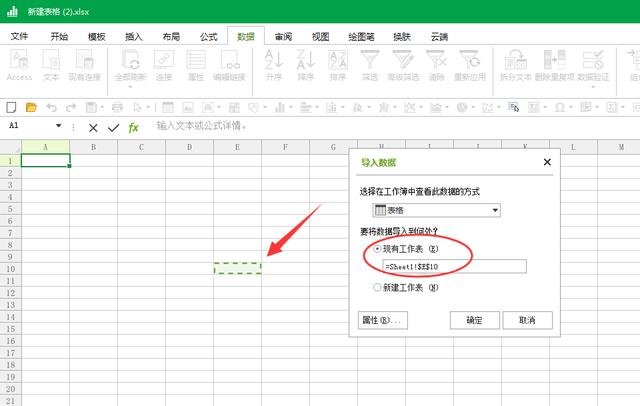Open the 文件 menu tab
640x406 pixels.
[x=19, y=36]
